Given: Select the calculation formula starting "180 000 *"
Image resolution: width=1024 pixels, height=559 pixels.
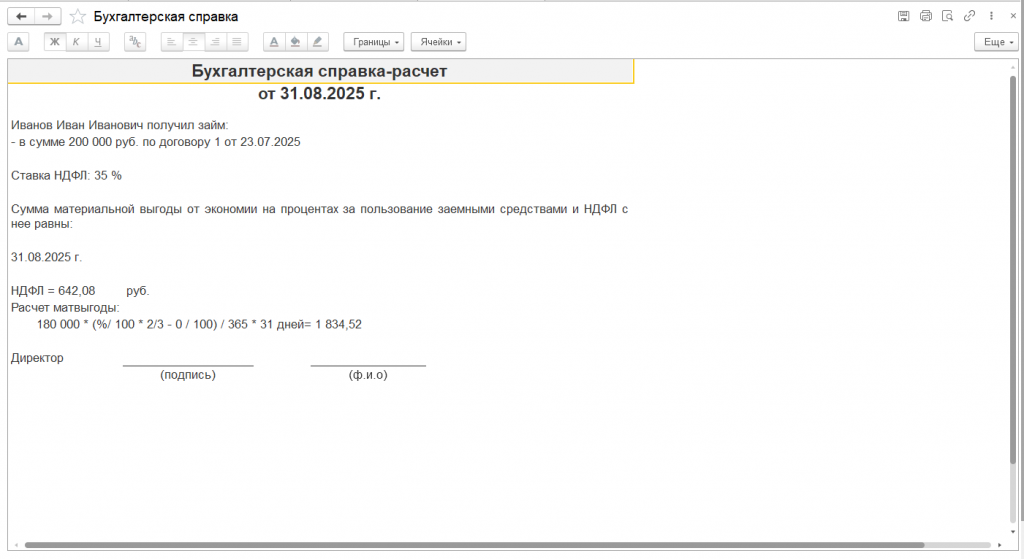Looking at the screenshot, I should pos(199,325).
